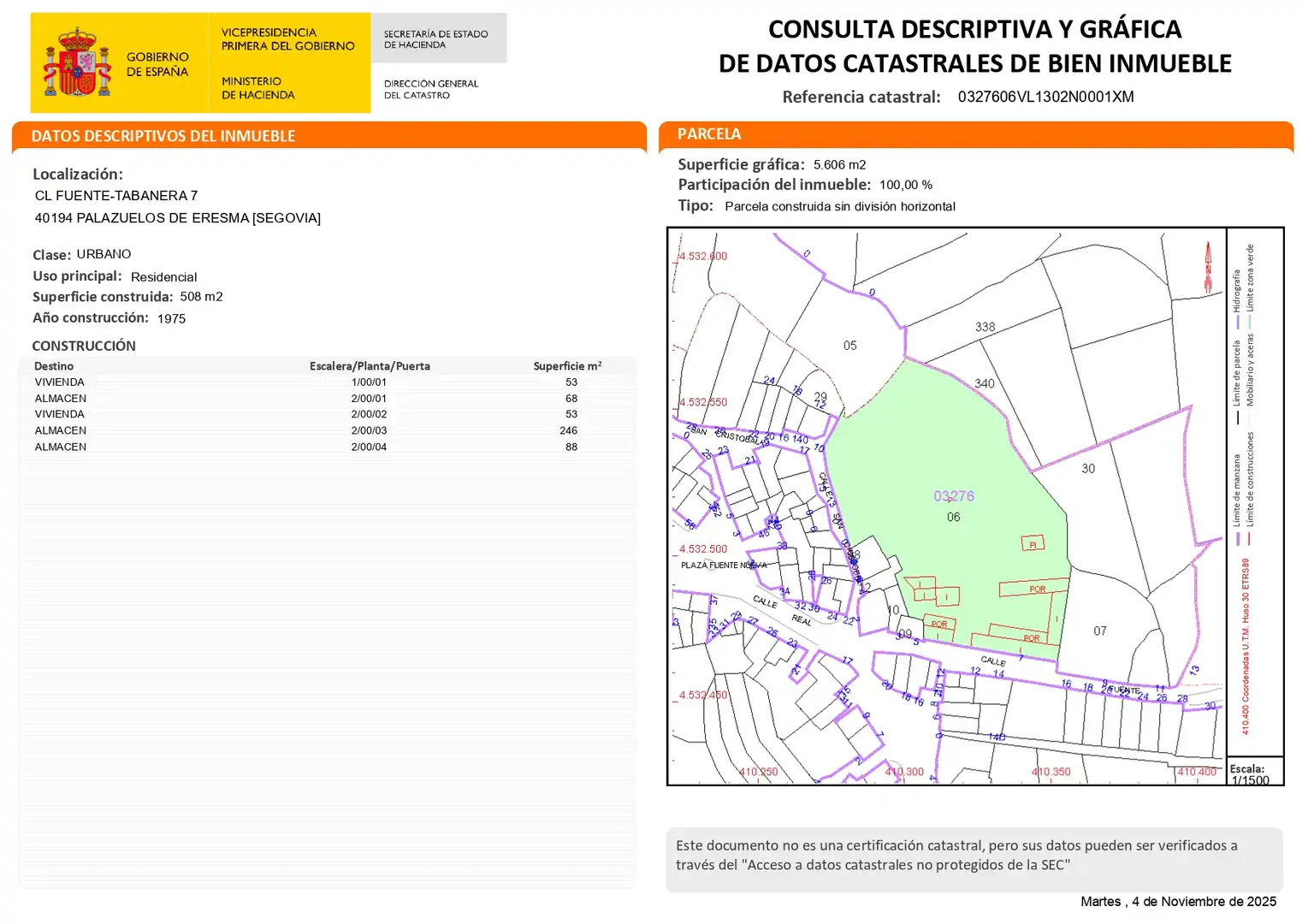Viewport: 1308px width, 924px height.
Task: Click the Spanish coat of arms emblem
Action: (x=77, y=62)
